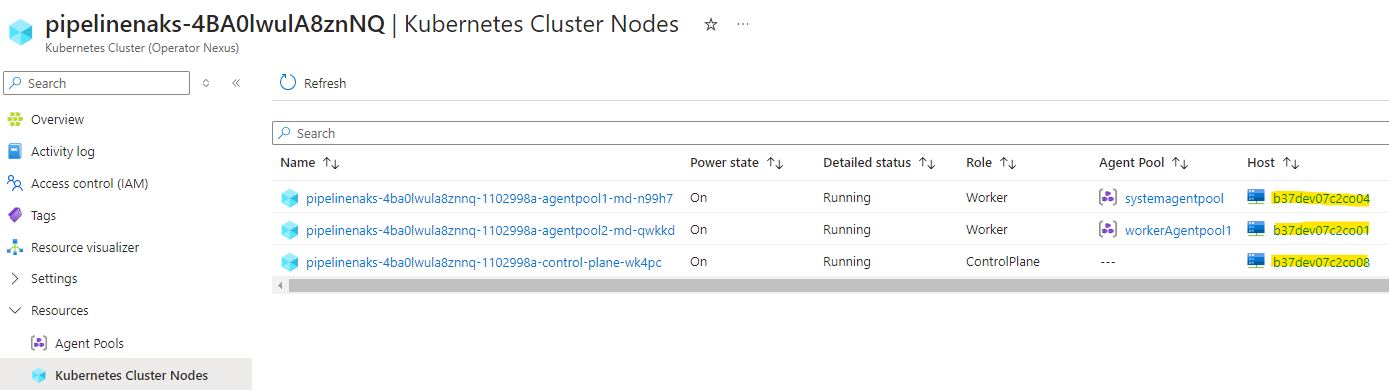Open the Overview icon in sidebar
The height and width of the screenshot is (392, 1389).
pos(15,119)
